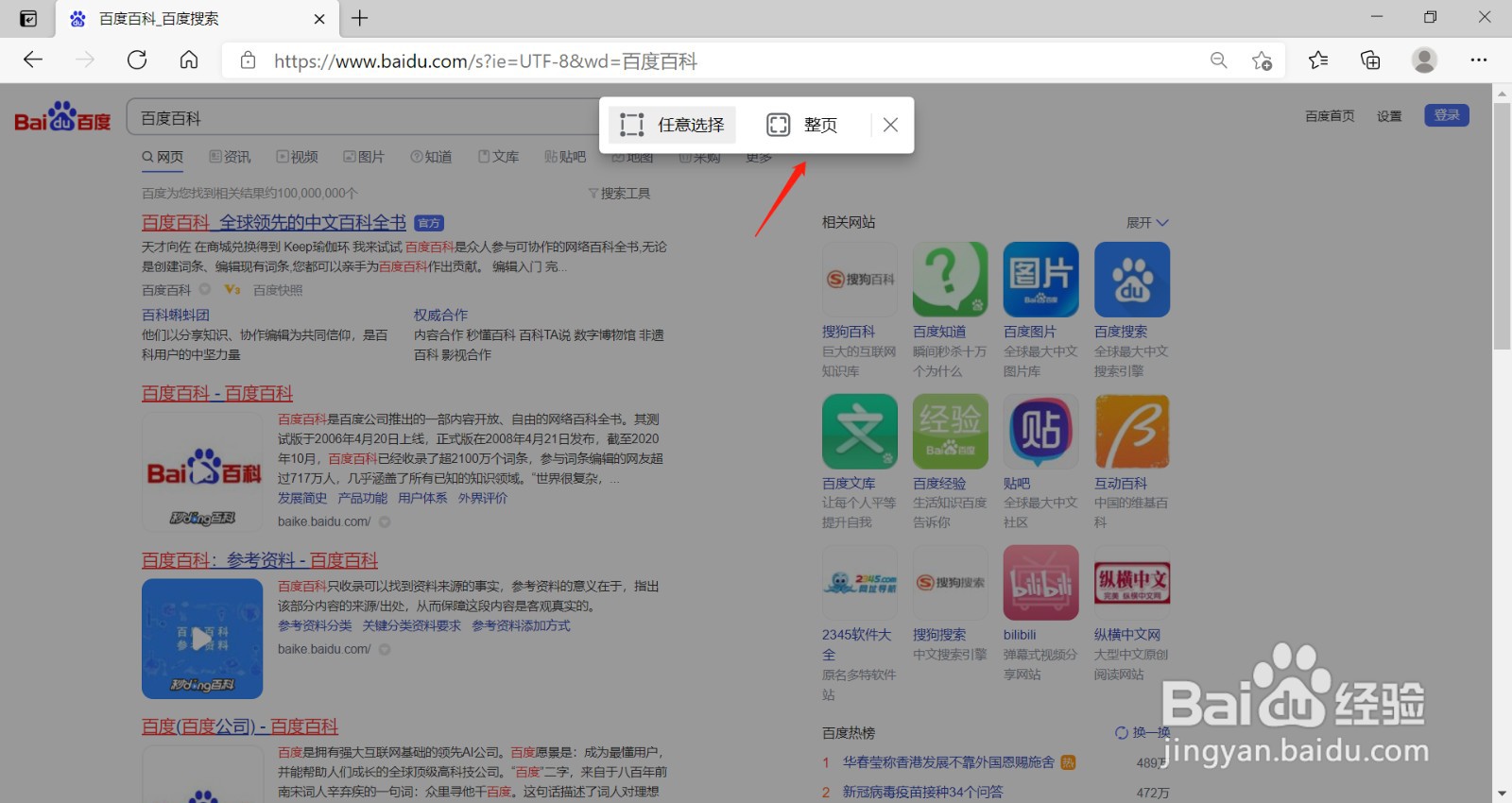Open the 发展简史 sublink
The width and height of the screenshot is (1512, 803).
(x=302, y=498)
